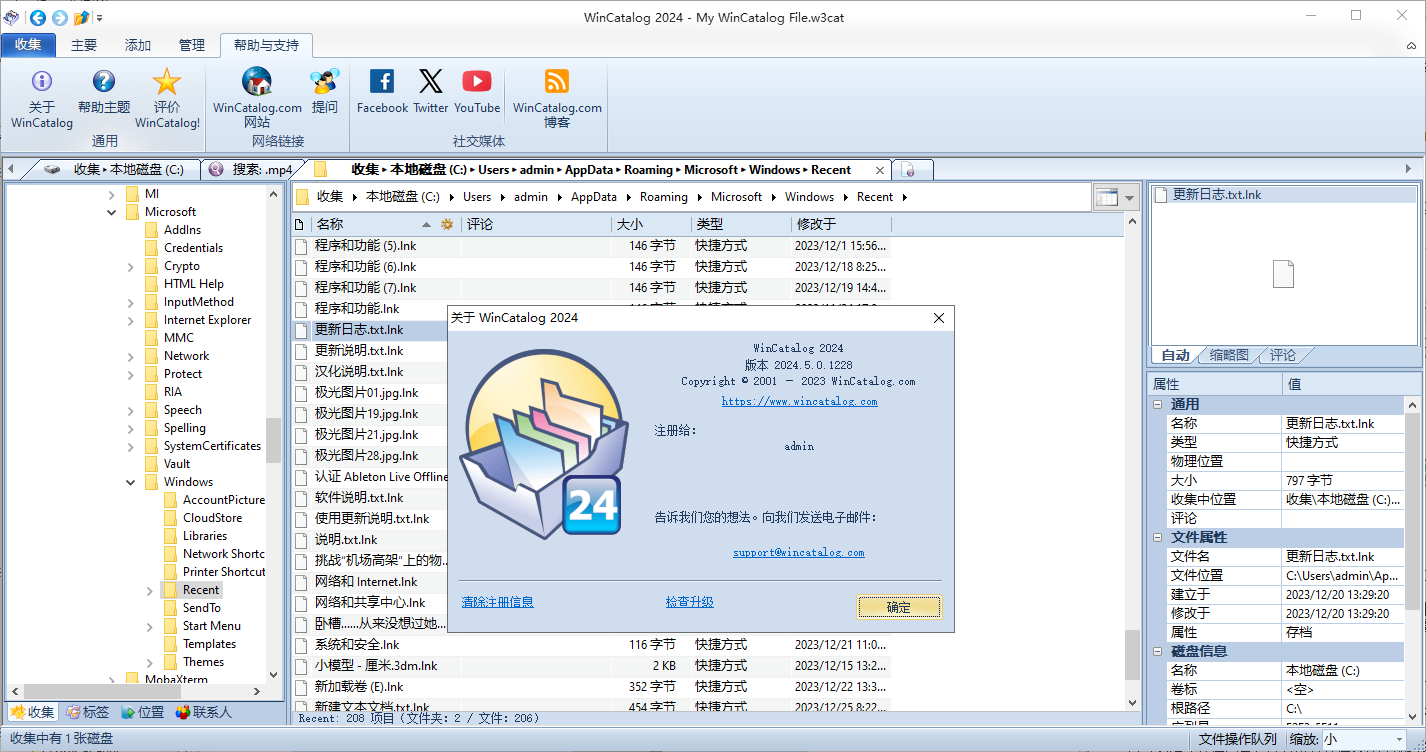Click the tree panel vertical scrollbar

point(275,440)
